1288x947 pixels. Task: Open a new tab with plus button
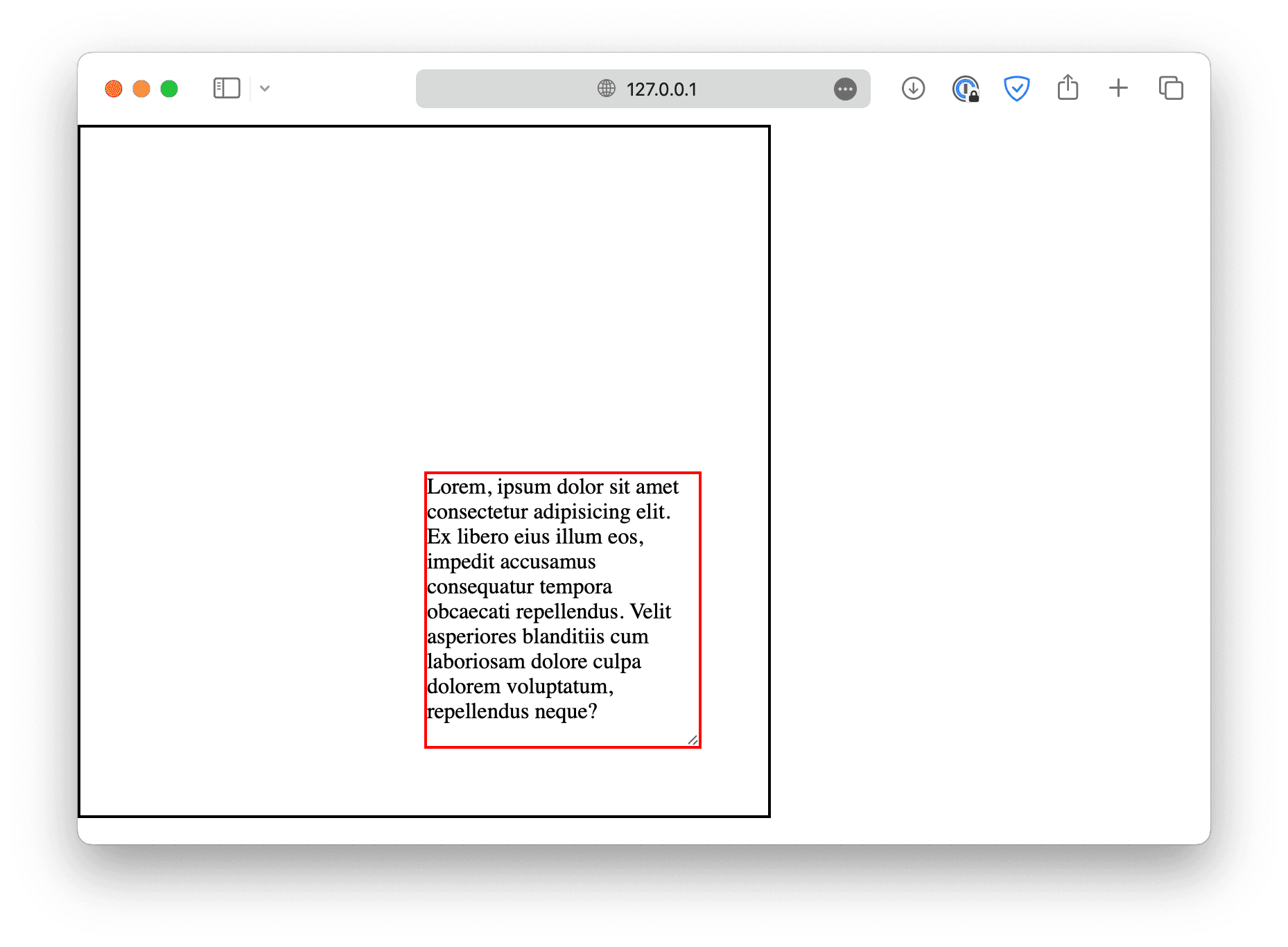click(1118, 88)
